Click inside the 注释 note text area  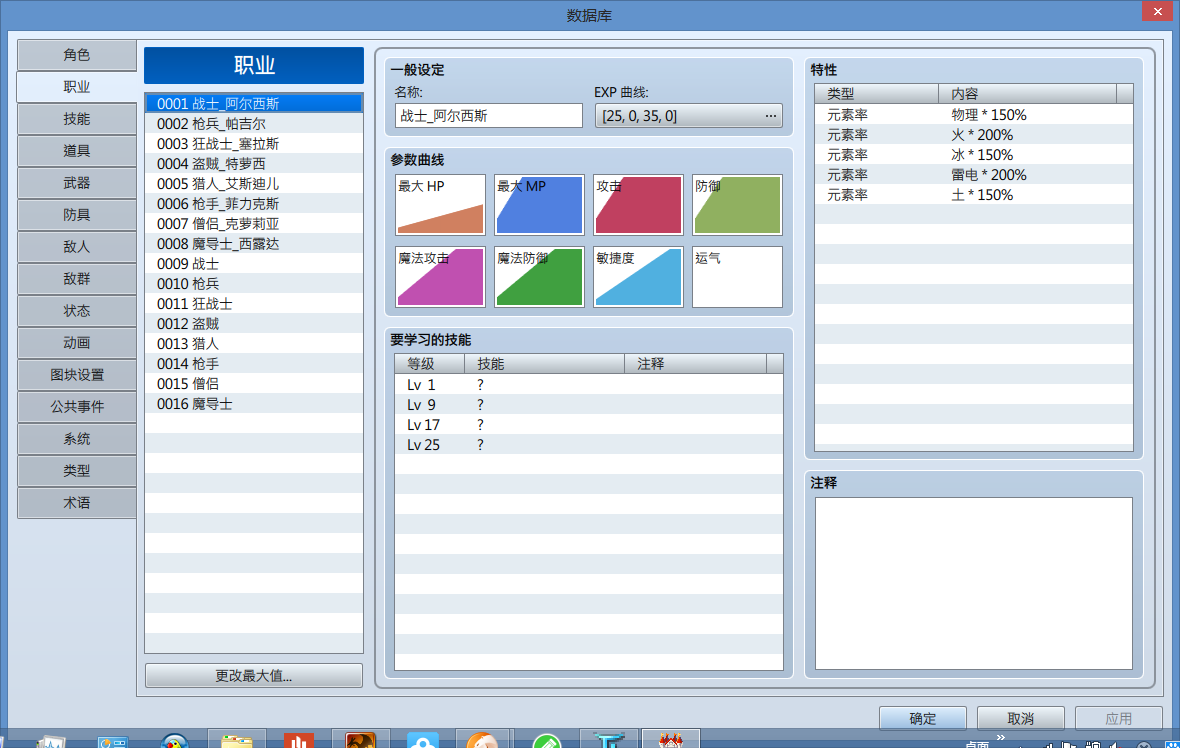pyautogui.click(x=974, y=583)
